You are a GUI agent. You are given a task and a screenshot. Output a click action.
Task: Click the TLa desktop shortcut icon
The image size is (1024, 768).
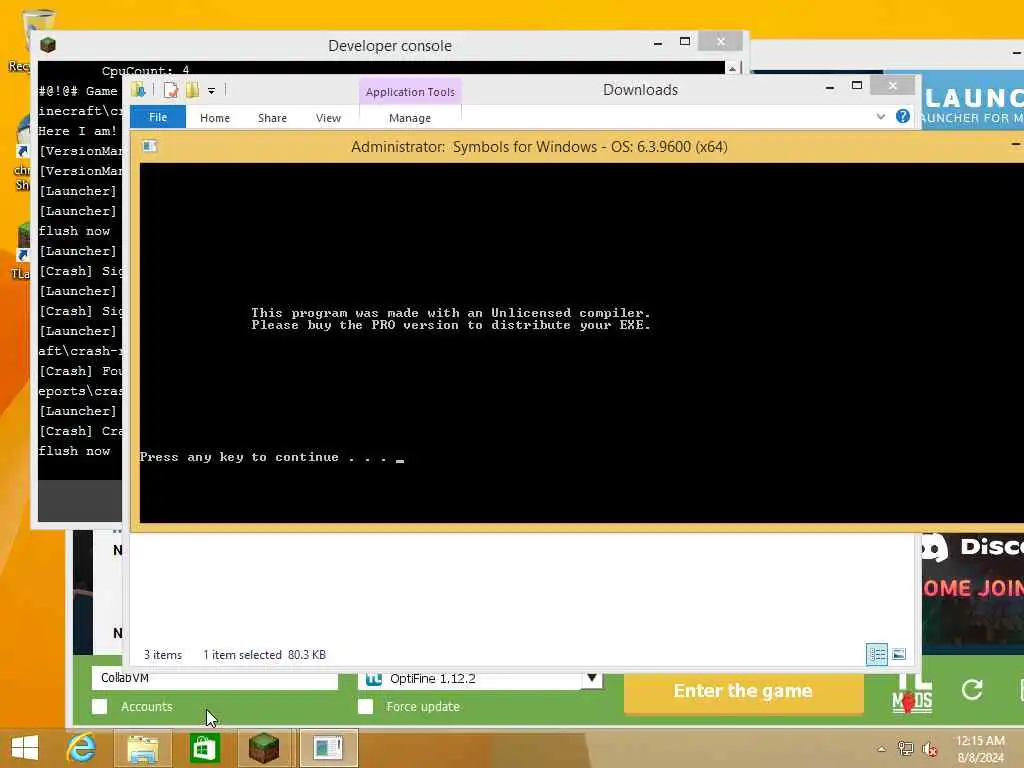click(21, 251)
